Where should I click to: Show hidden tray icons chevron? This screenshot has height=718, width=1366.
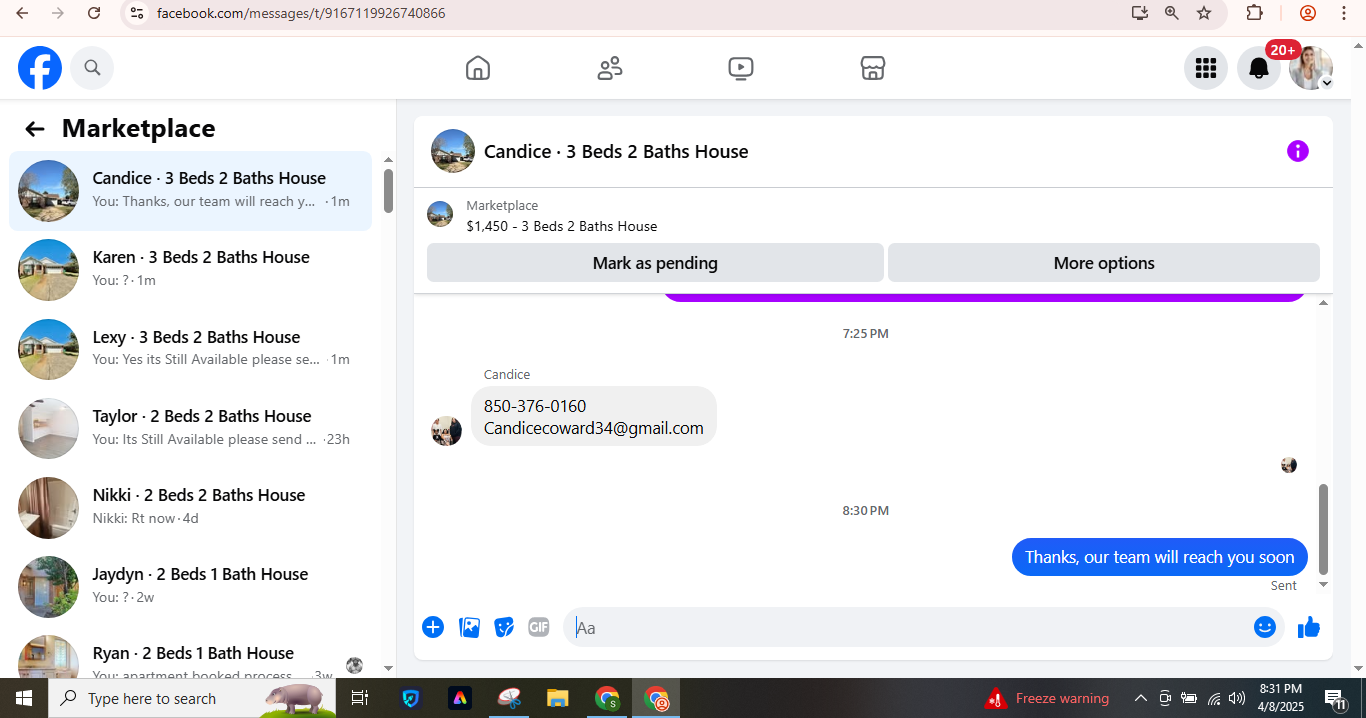point(1140,698)
